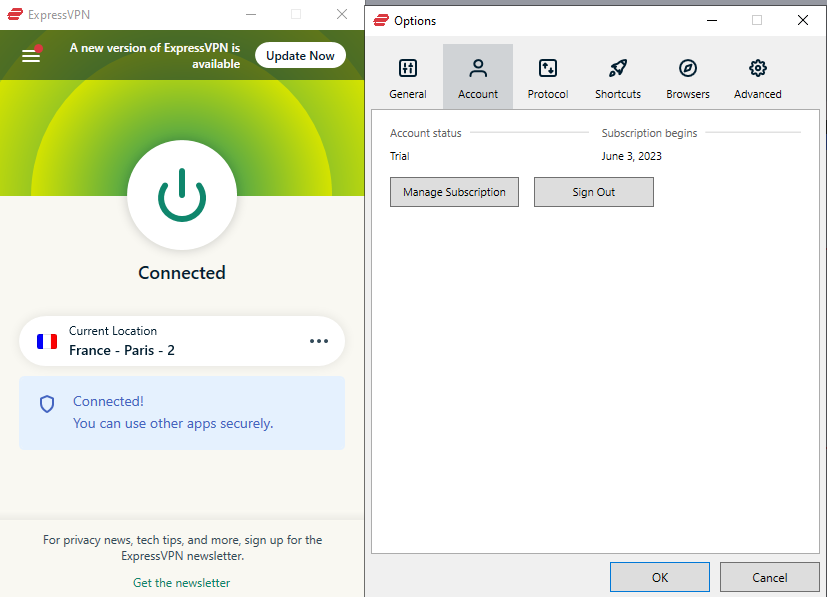The image size is (827, 597).
Task: Click 'You can use other apps securely.' text
Action: tap(173, 423)
